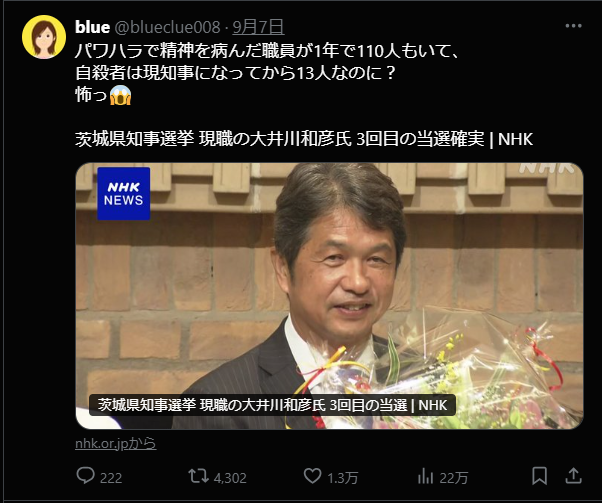Viewport: 602px width, 503px height.
Task: Open view analytics bar chart icon
Action: pos(424,476)
